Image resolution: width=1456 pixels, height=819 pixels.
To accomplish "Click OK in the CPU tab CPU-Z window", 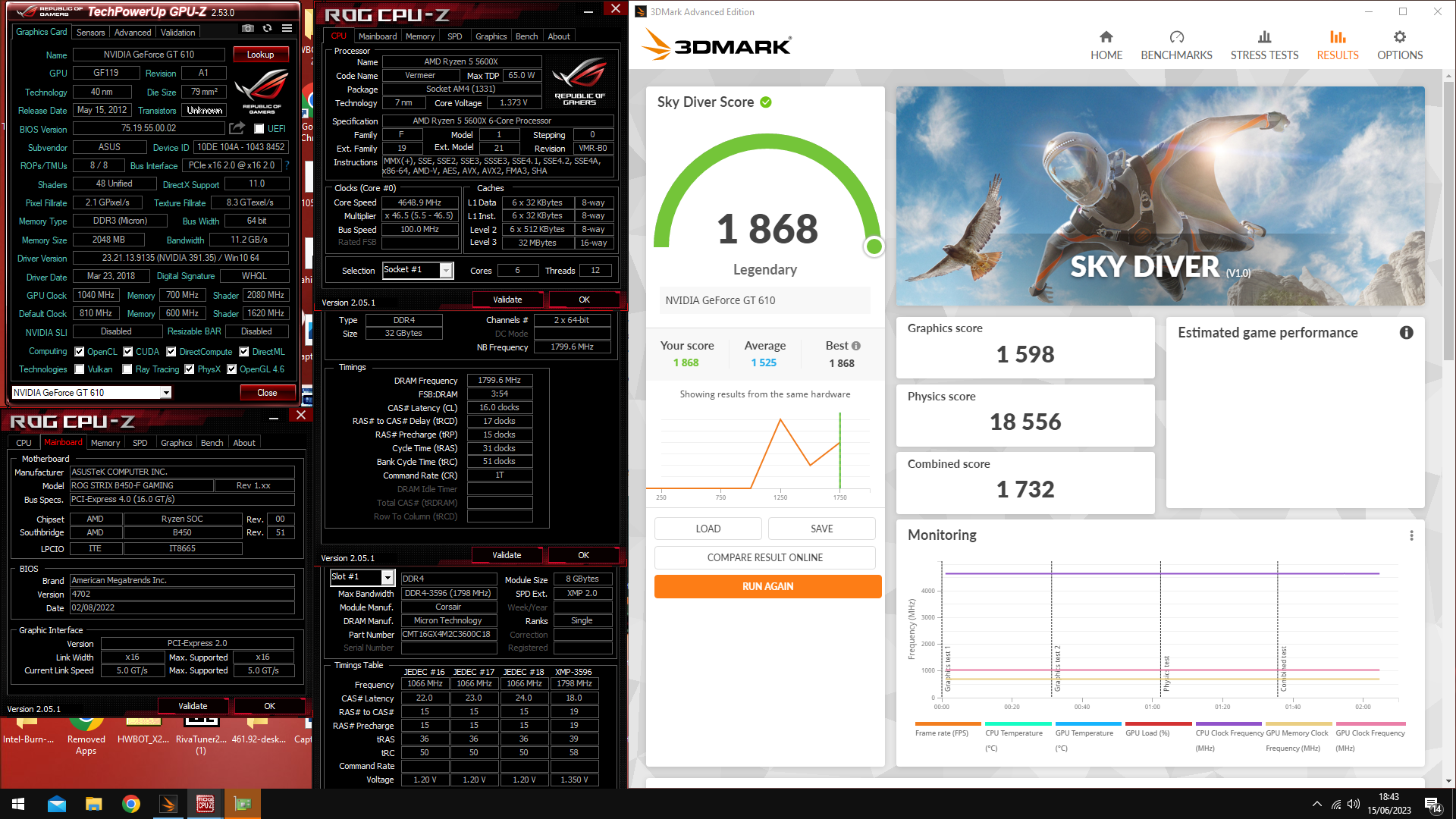I will tap(584, 300).
